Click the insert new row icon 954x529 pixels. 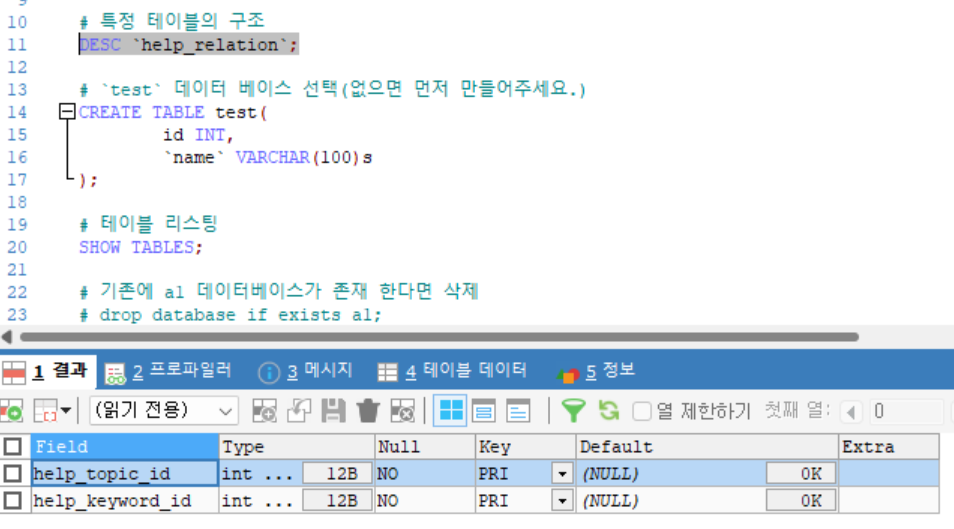click(x=265, y=411)
